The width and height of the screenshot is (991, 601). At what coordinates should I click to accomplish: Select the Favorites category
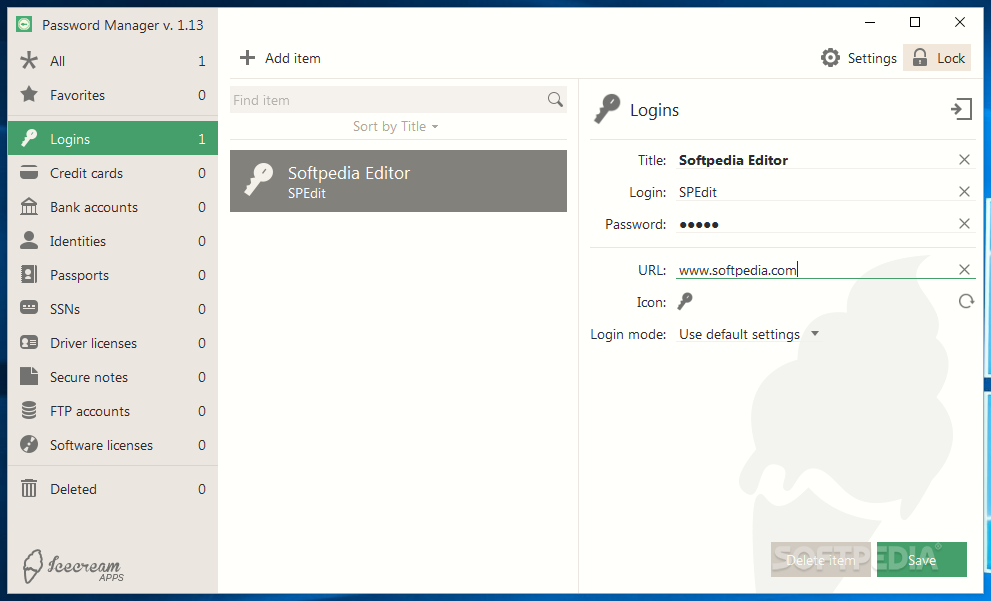[112, 95]
